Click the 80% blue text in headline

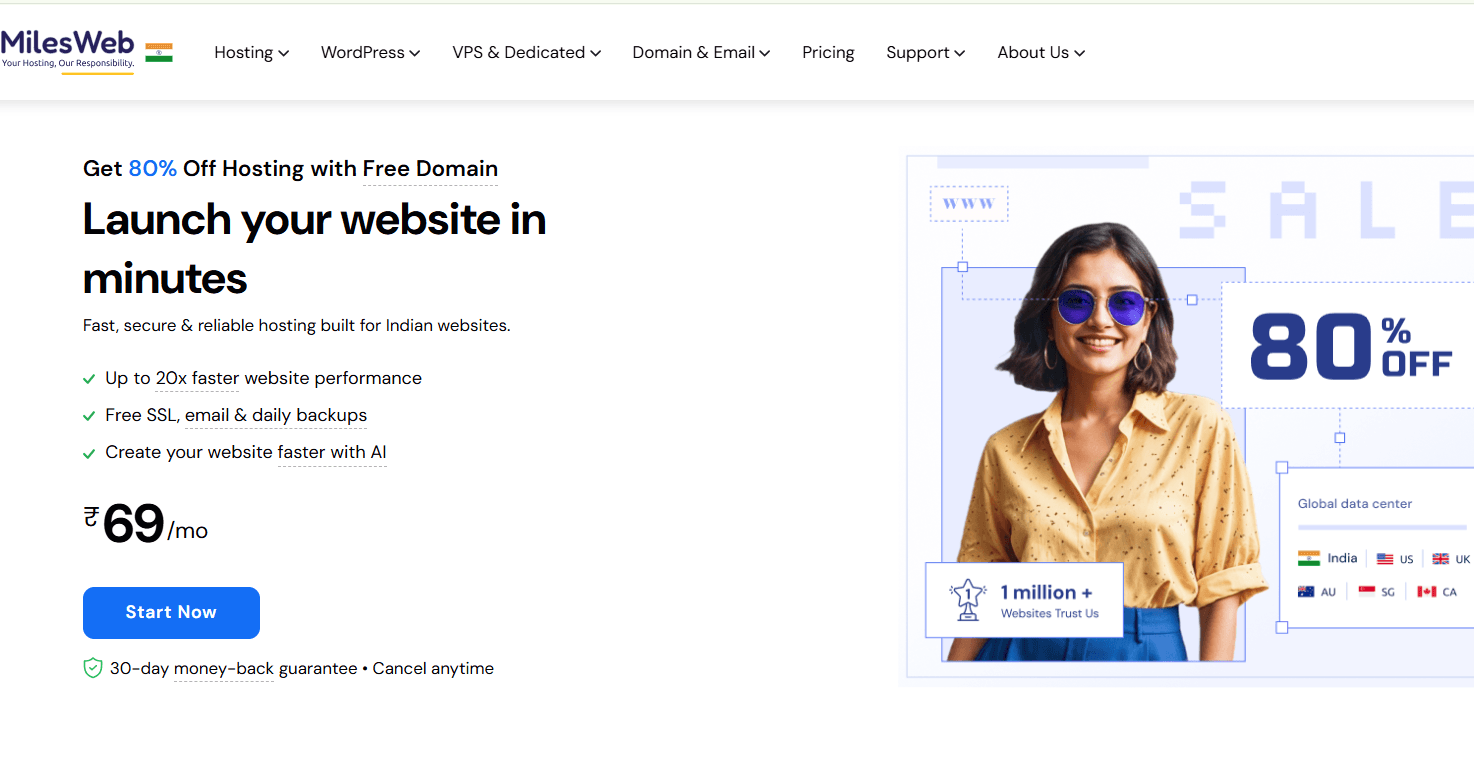(x=153, y=169)
